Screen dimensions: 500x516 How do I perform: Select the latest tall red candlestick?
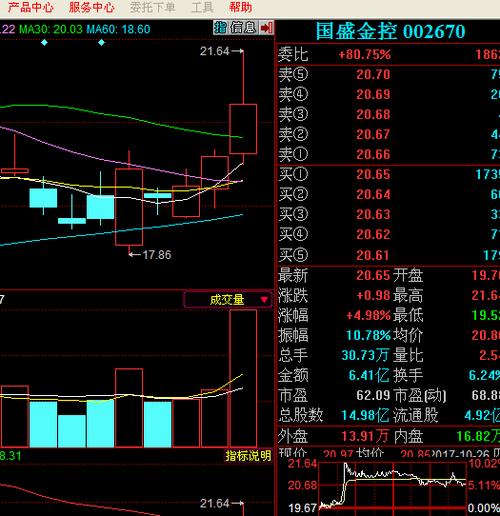[x=243, y=129]
